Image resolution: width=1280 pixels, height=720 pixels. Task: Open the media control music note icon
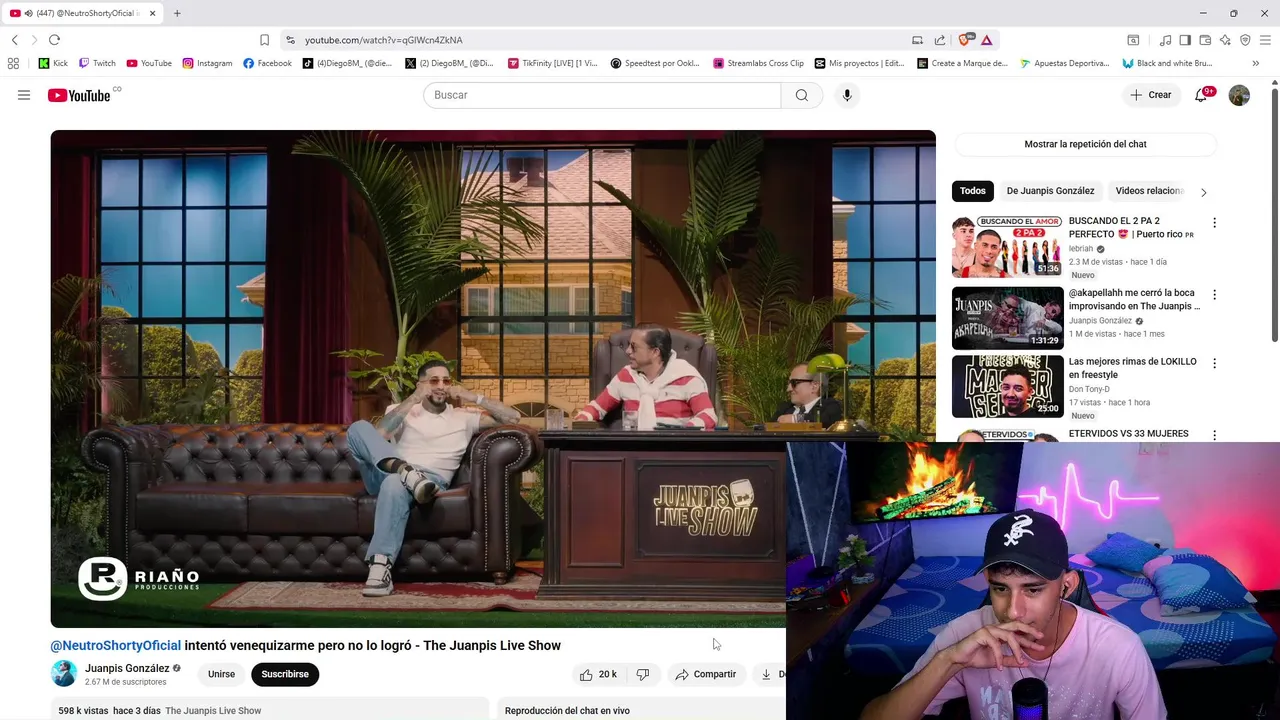[x=1165, y=40]
